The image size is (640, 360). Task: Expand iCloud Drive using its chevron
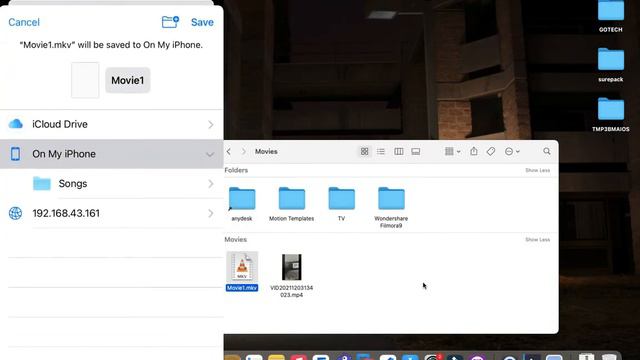pyautogui.click(x=211, y=124)
